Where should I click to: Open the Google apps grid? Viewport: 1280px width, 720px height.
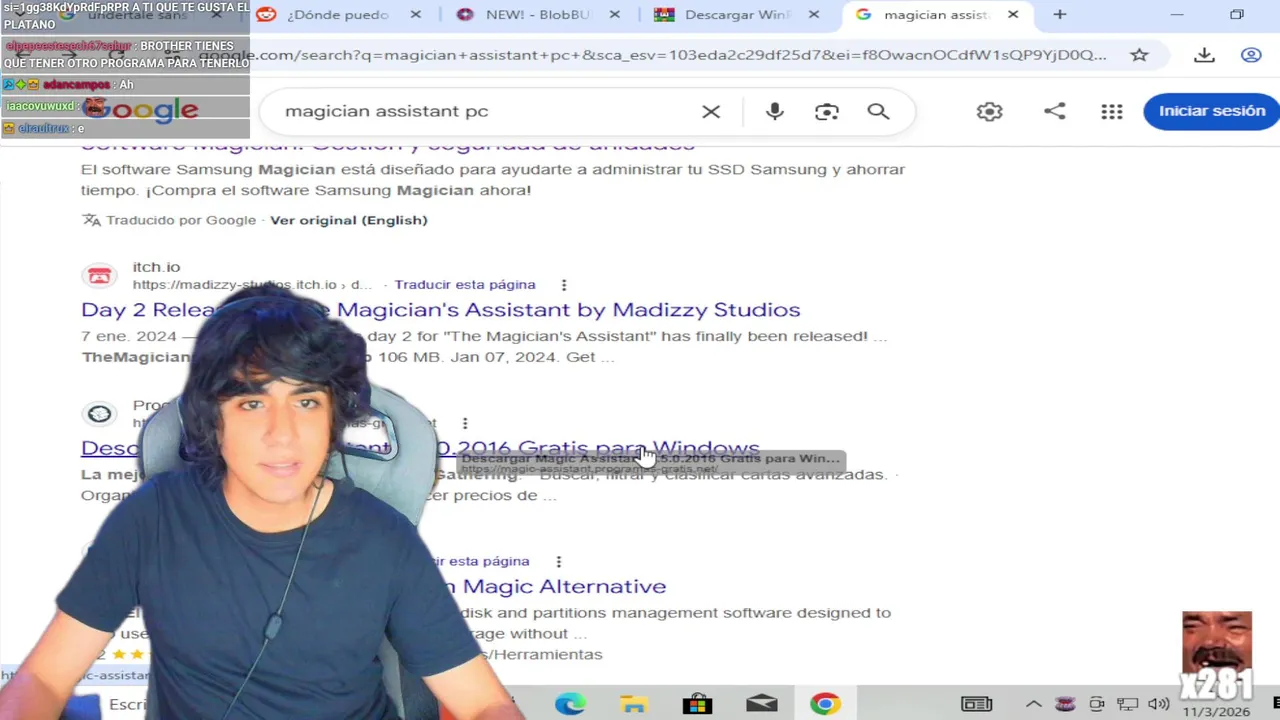tap(1112, 111)
